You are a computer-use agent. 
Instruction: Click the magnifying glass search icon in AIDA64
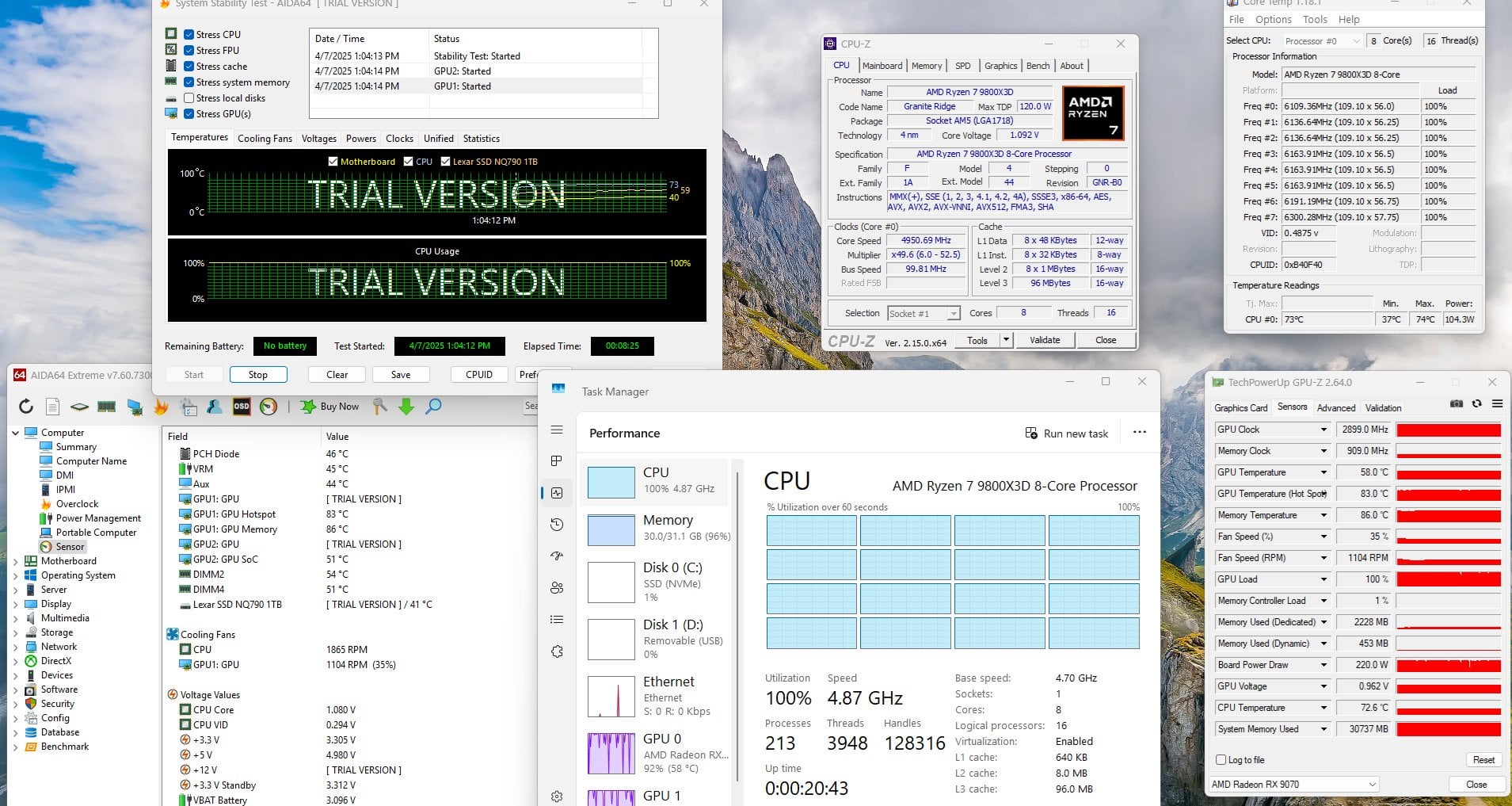tap(433, 407)
